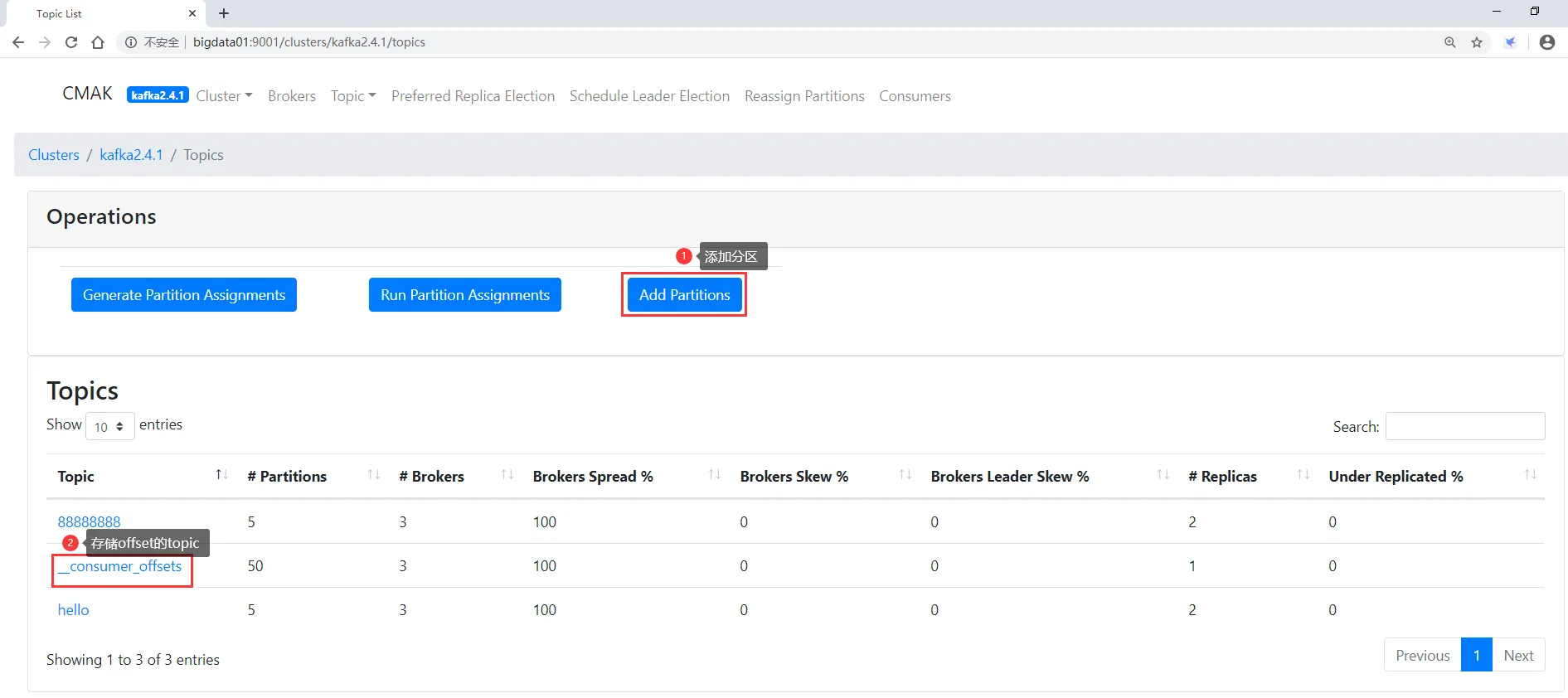Expand the Cluster dropdown menu
This screenshot has height=698, width=1568.
[224, 96]
